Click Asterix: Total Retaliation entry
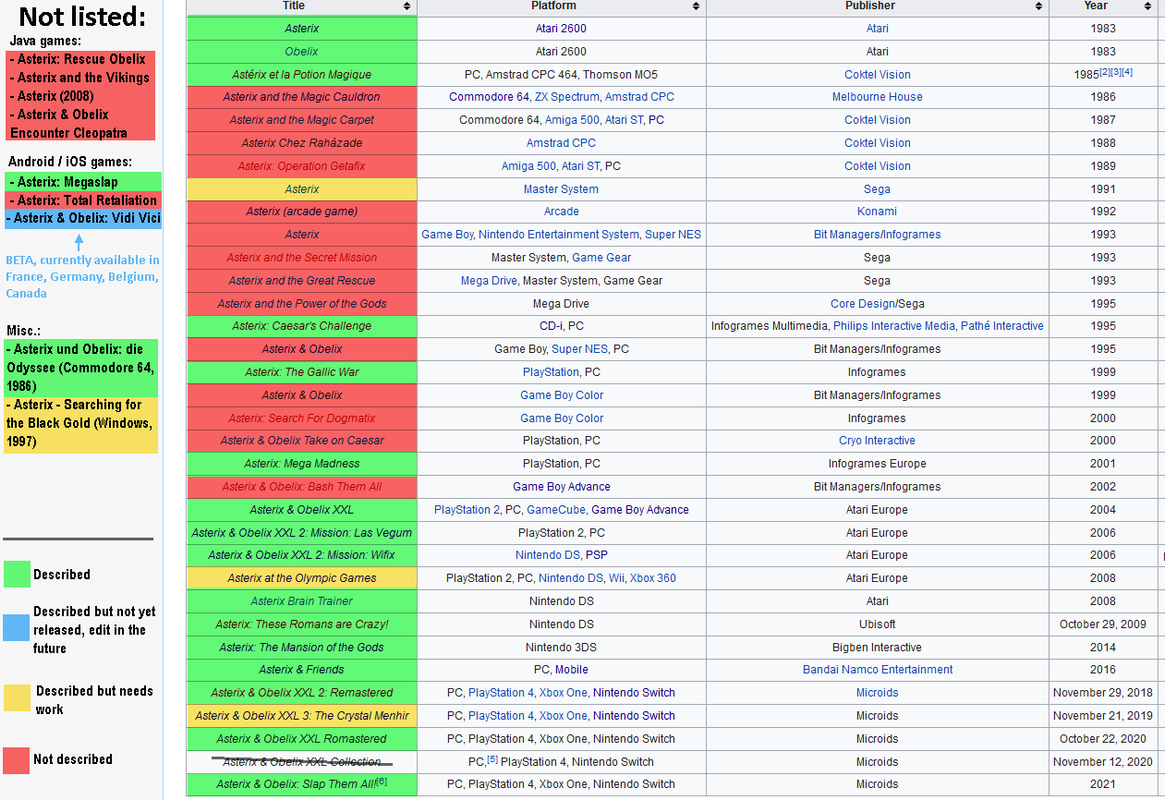Image resolution: width=1165 pixels, height=800 pixels. (83, 200)
